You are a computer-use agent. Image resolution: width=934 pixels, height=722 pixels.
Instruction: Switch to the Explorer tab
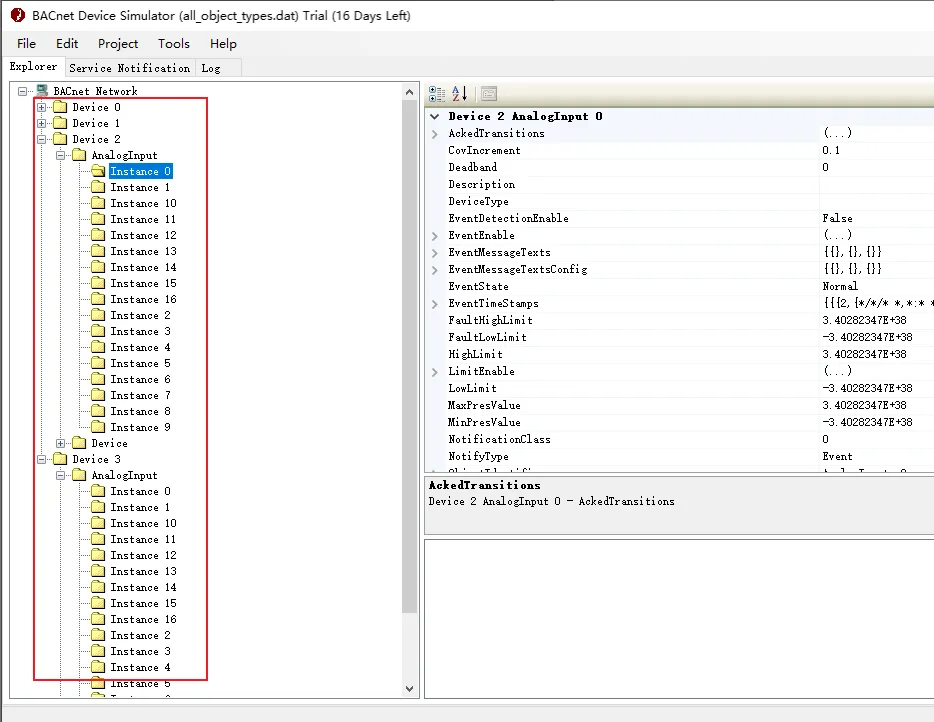pyautogui.click(x=33, y=67)
